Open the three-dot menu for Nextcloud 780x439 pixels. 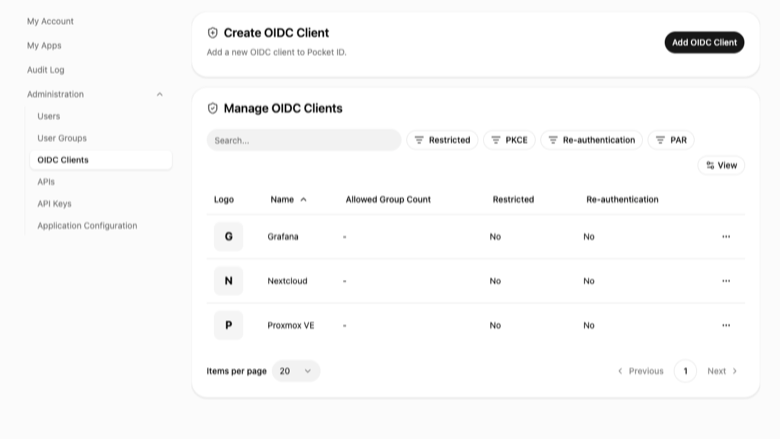tap(726, 281)
